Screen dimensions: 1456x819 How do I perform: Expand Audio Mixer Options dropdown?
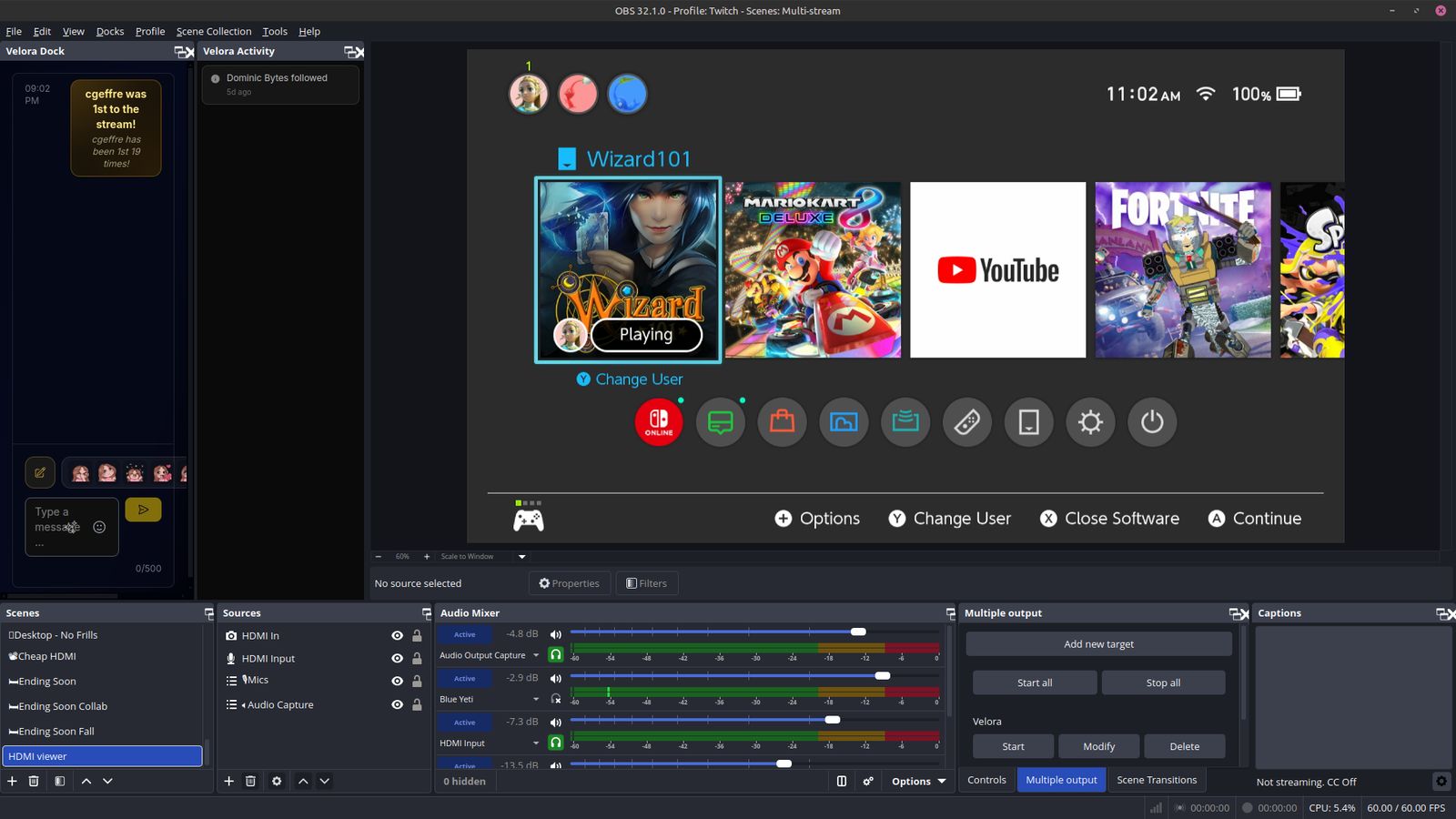[x=918, y=781]
